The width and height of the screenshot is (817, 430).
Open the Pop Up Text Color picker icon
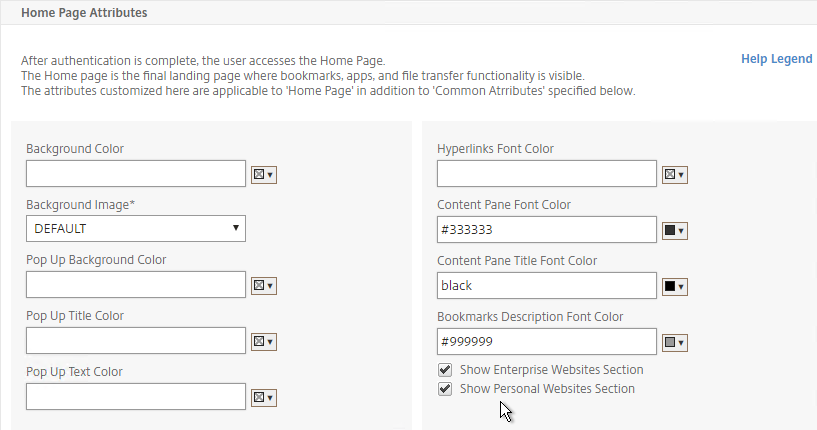(x=264, y=397)
